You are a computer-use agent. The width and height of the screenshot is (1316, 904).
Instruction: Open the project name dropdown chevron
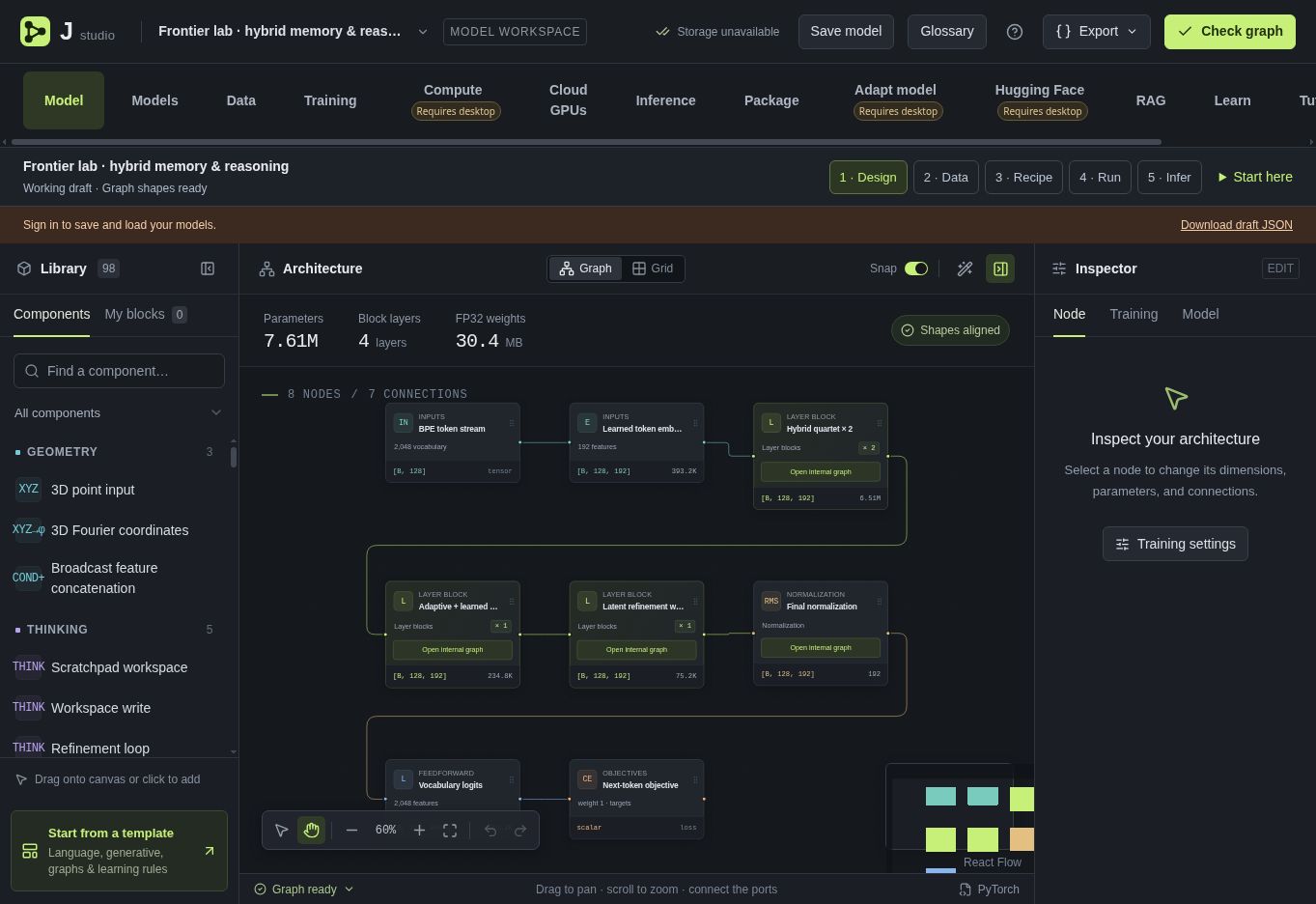tap(422, 32)
